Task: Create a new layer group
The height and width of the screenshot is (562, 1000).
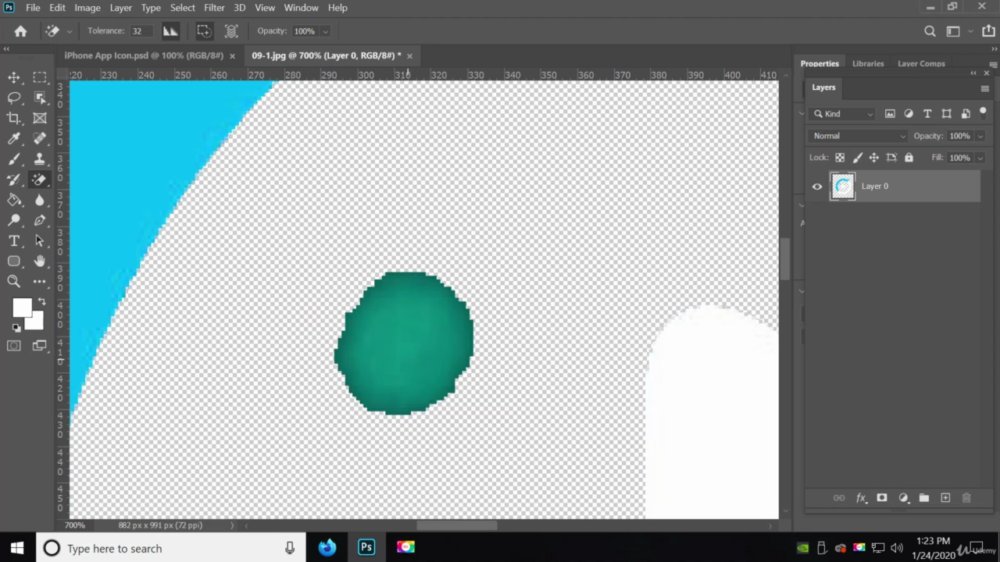Action: pyautogui.click(x=923, y=498)
